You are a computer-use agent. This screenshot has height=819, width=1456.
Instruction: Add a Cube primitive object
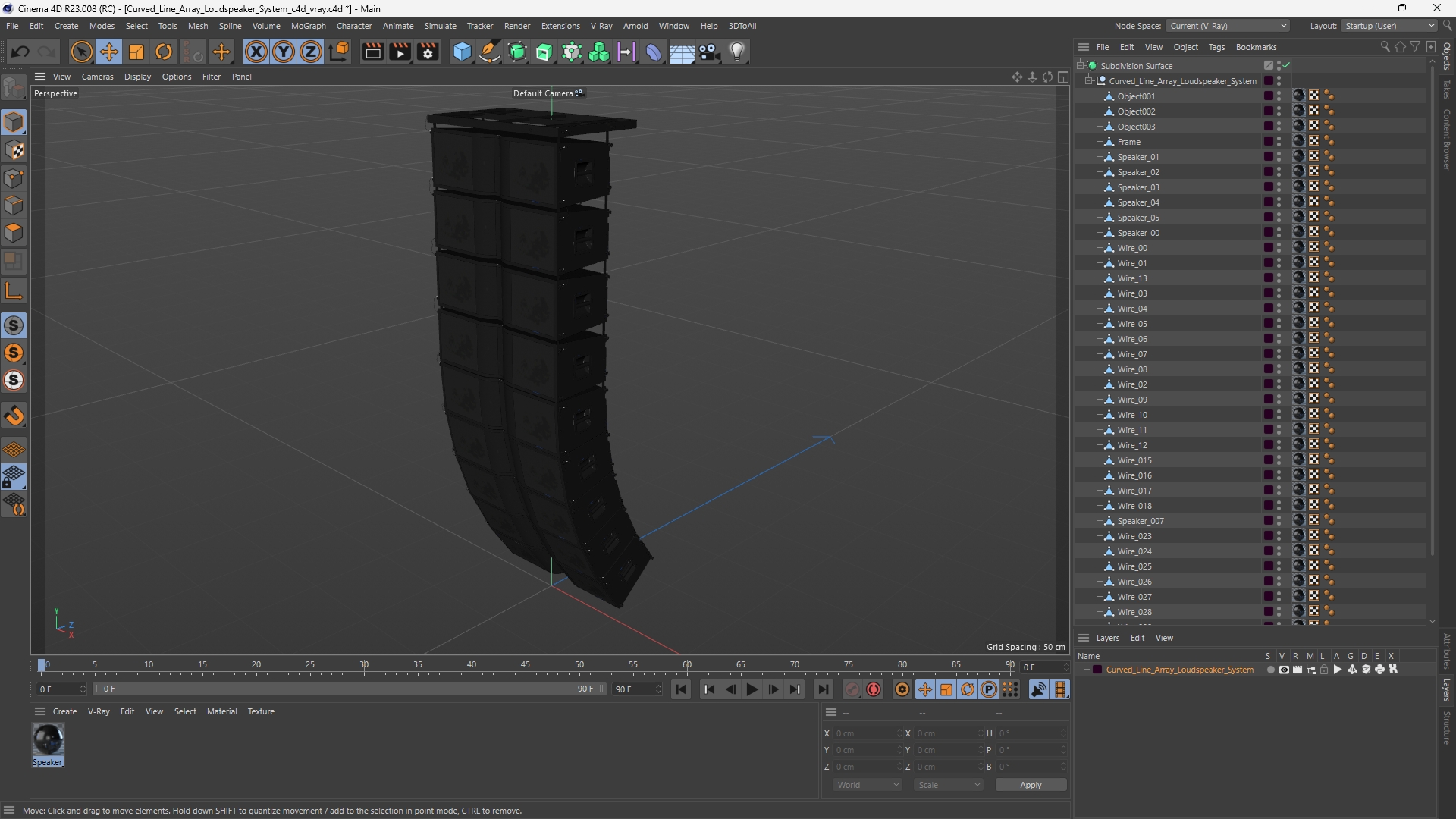tap(462, 52)
